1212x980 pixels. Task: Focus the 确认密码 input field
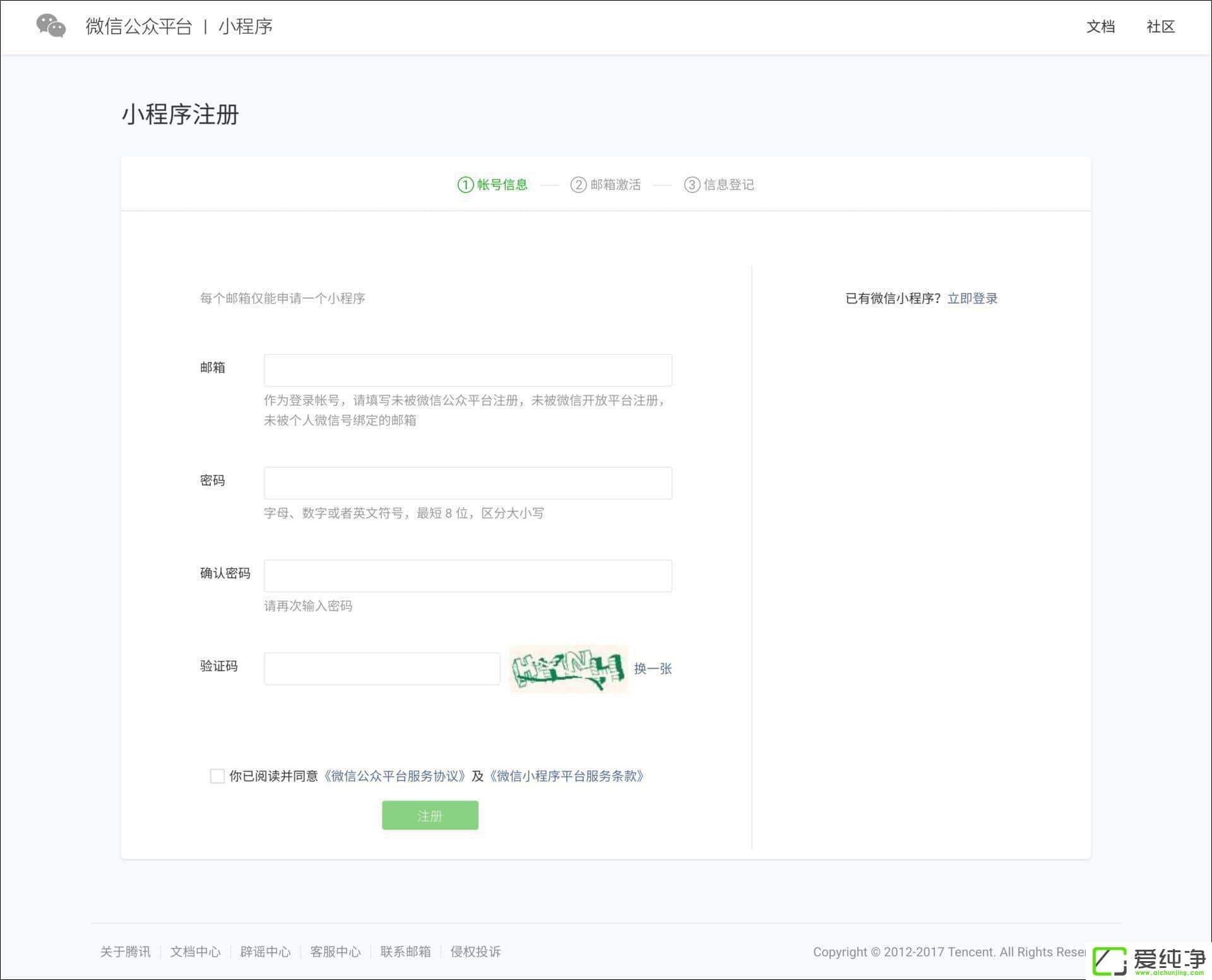pyautogui.click(x=468, y=576)
